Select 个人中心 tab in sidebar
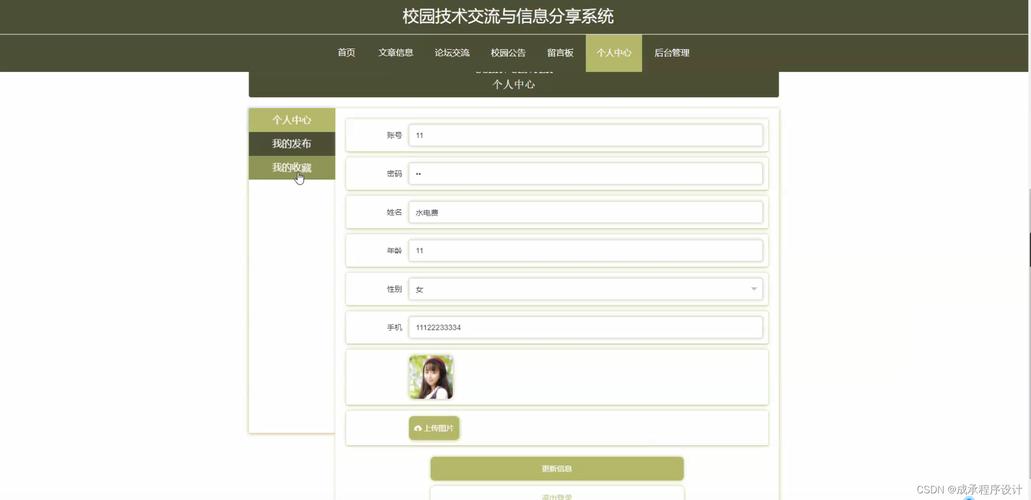1031x500 pixels. pos(291,120)
